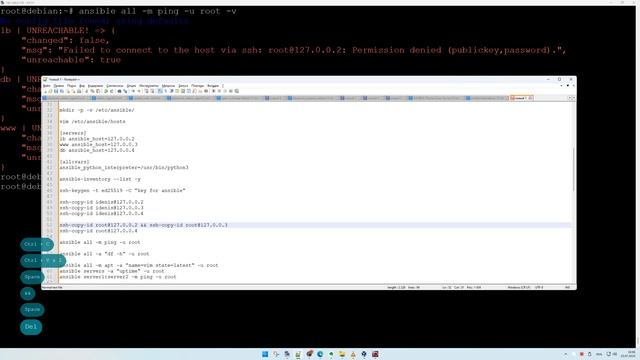Click the taskbar search icon
This screenshot has width=640, height=360.
click(276, 354)
